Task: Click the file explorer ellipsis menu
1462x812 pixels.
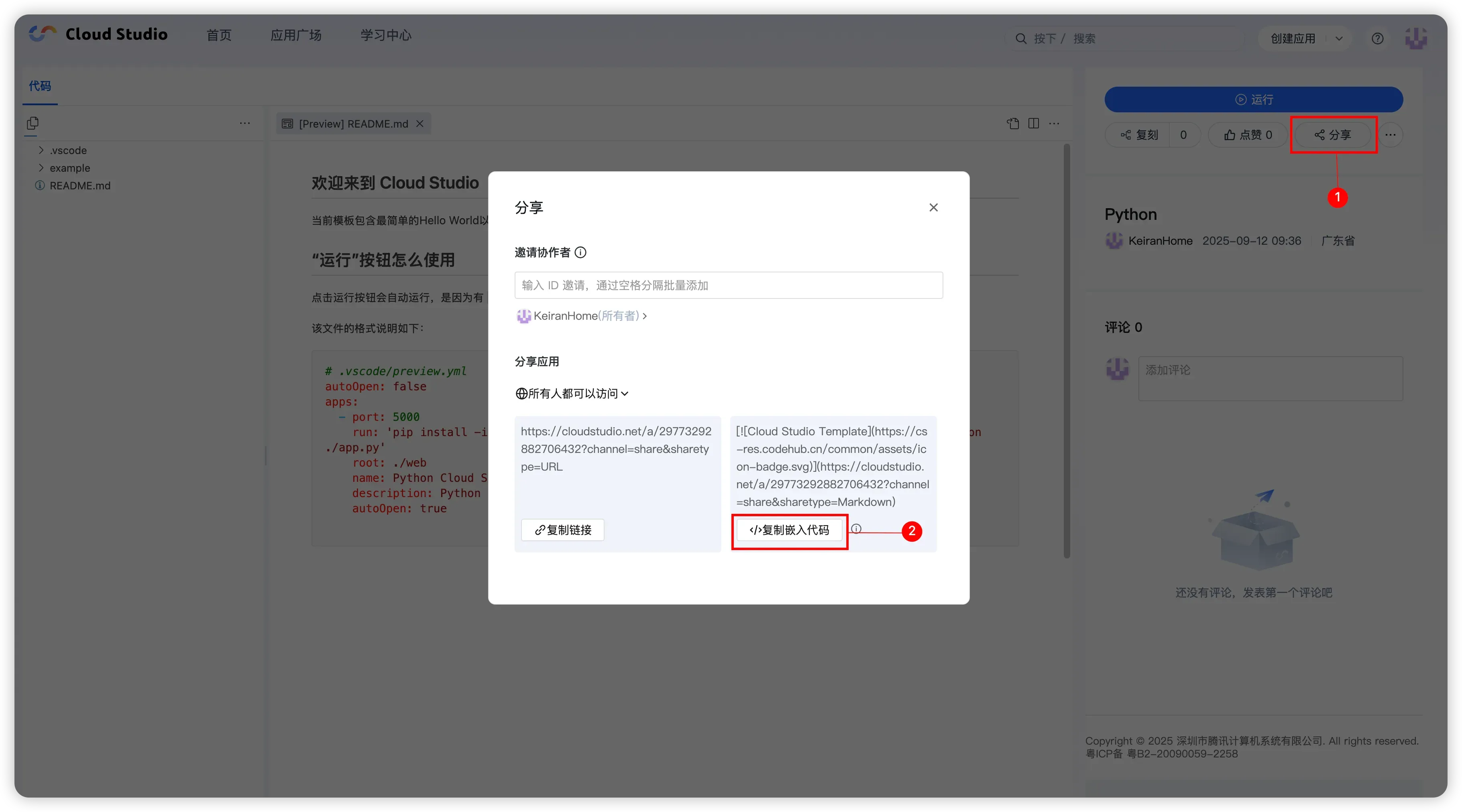Action: 244,123
